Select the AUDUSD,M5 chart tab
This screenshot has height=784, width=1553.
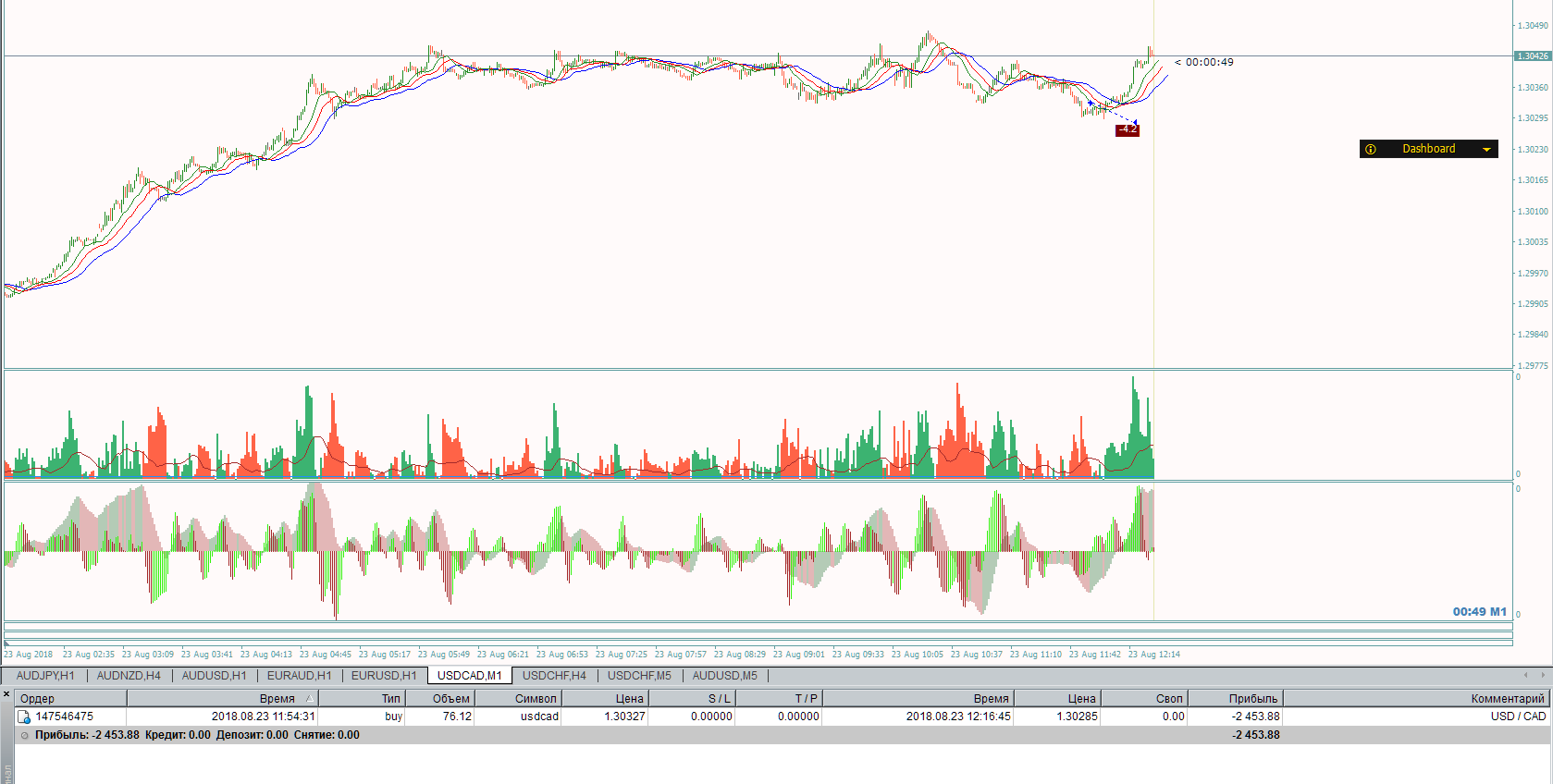pos(724,676)
